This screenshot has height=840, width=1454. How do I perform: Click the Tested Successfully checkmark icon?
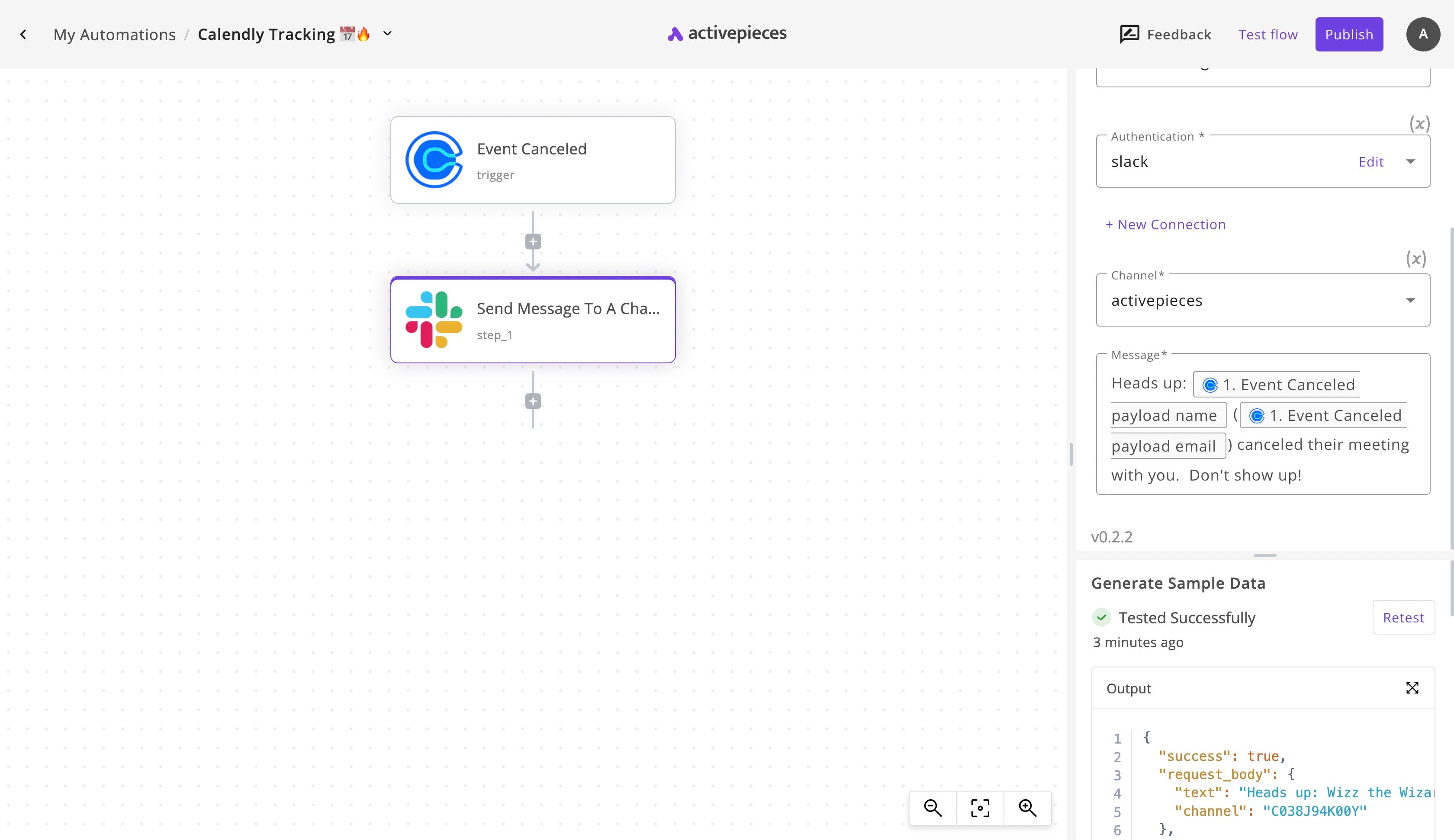pos(1101,617)
